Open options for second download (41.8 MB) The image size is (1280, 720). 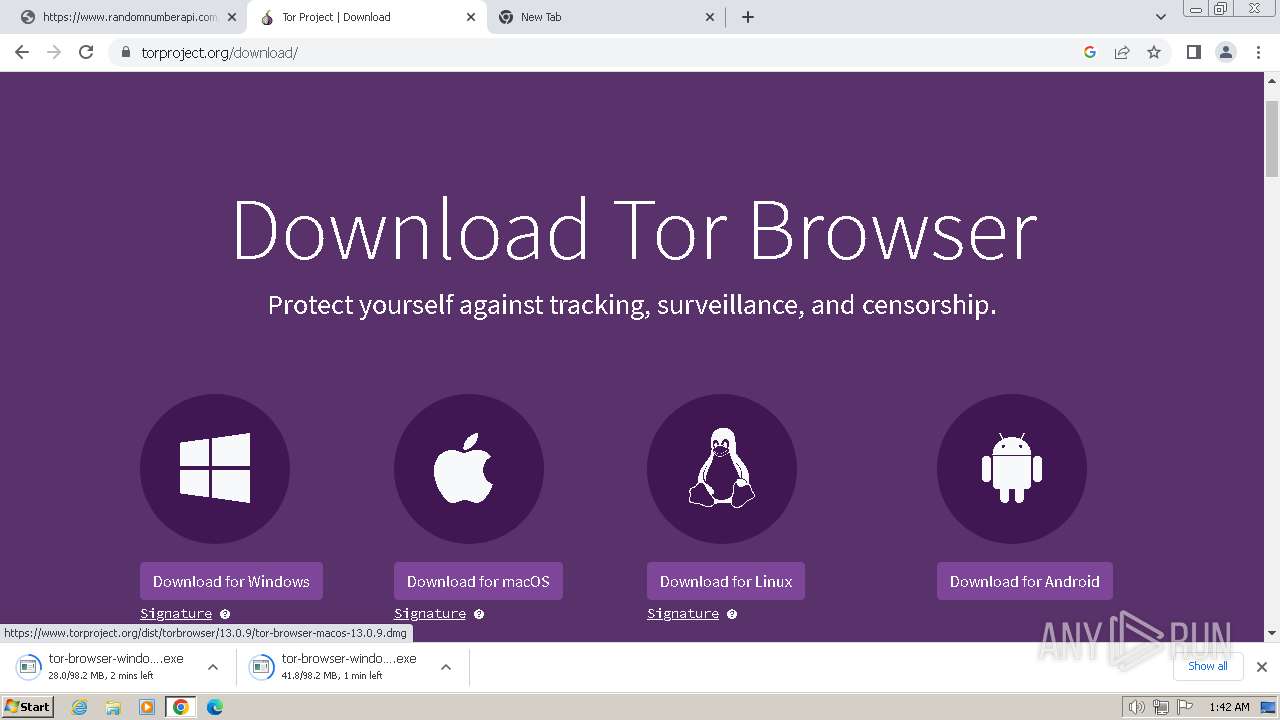point(446,667)
